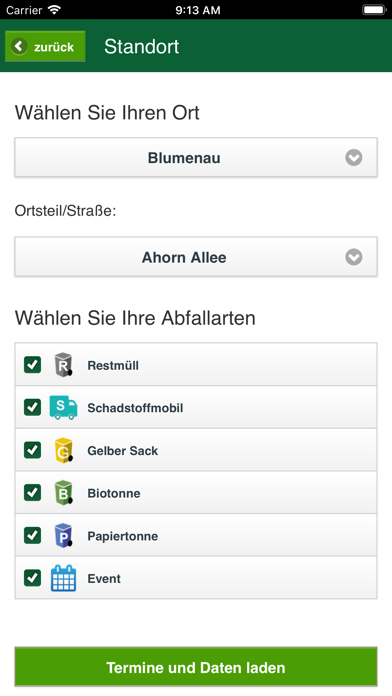Click the blue Event calendar icon
This screenshot has height=696, width=392.
pyautogui.click(x=63, y=578)
